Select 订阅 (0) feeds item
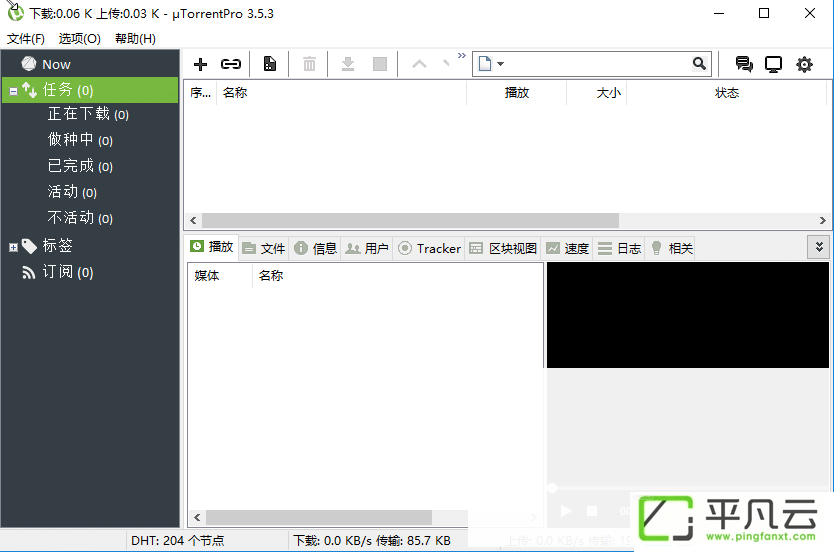 coord(68,272)
